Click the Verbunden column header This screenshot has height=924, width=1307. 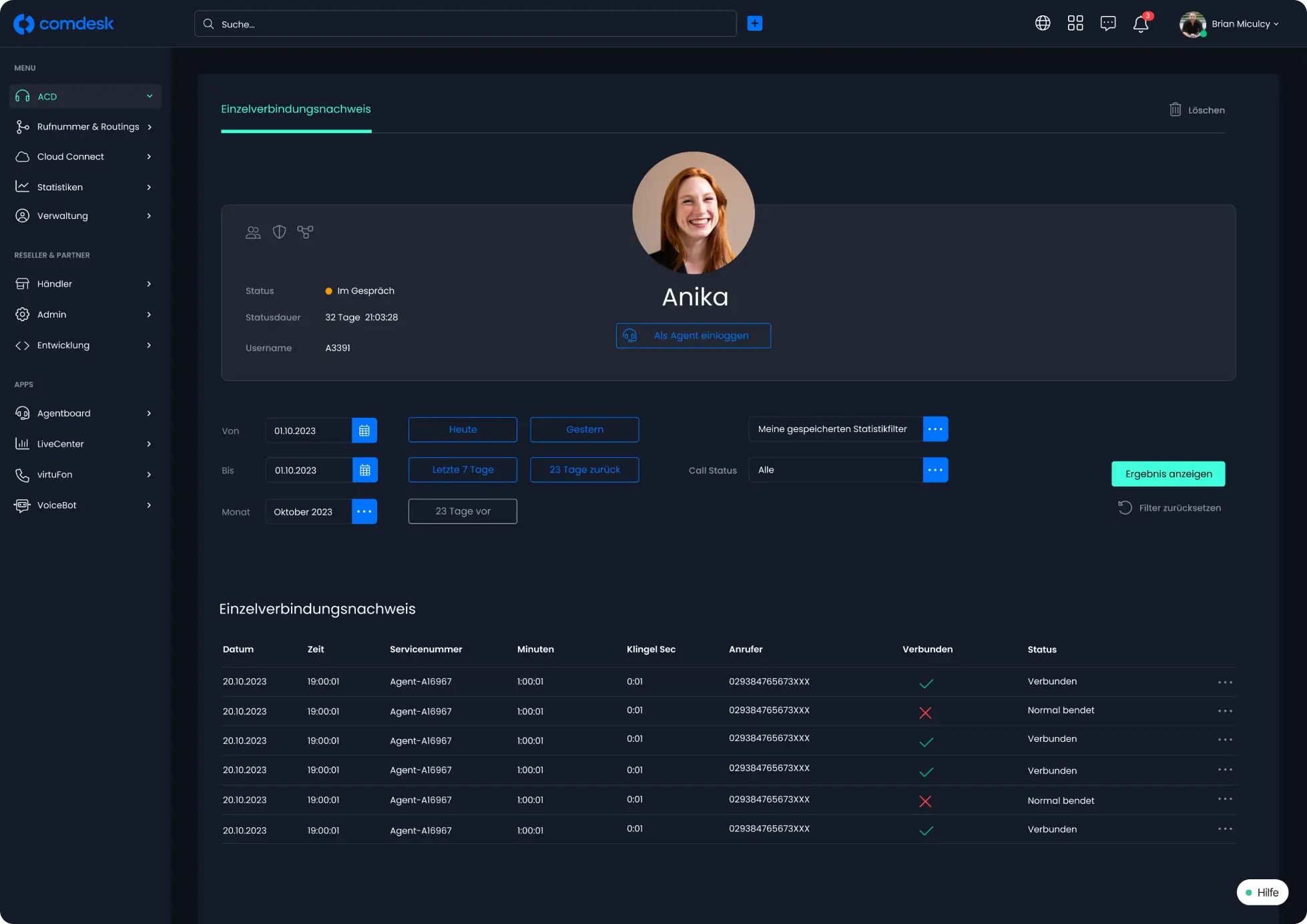point(927,649)
